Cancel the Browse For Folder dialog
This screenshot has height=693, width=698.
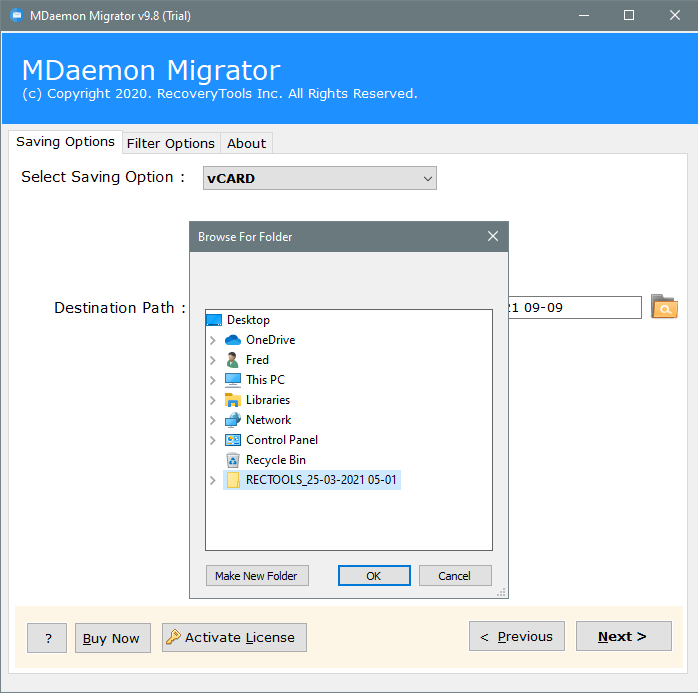[455, 575]
